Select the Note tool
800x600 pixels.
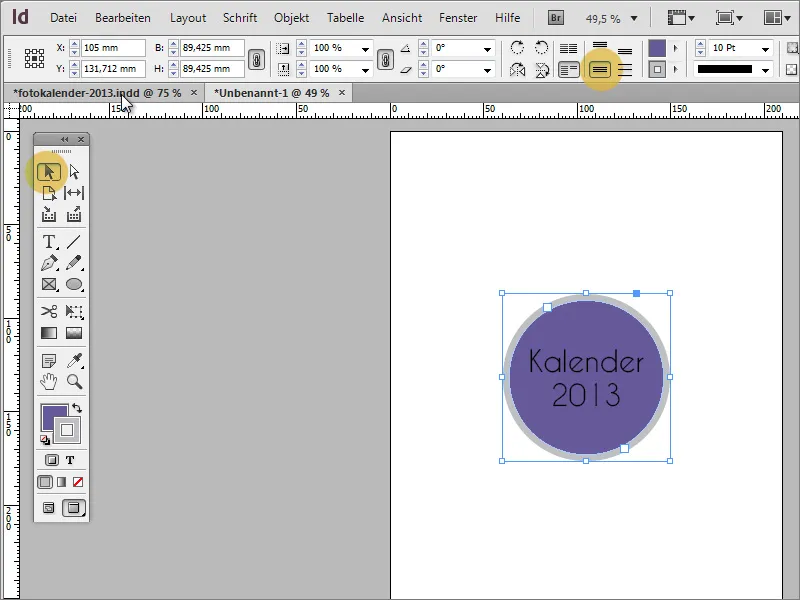coord(49,361)
